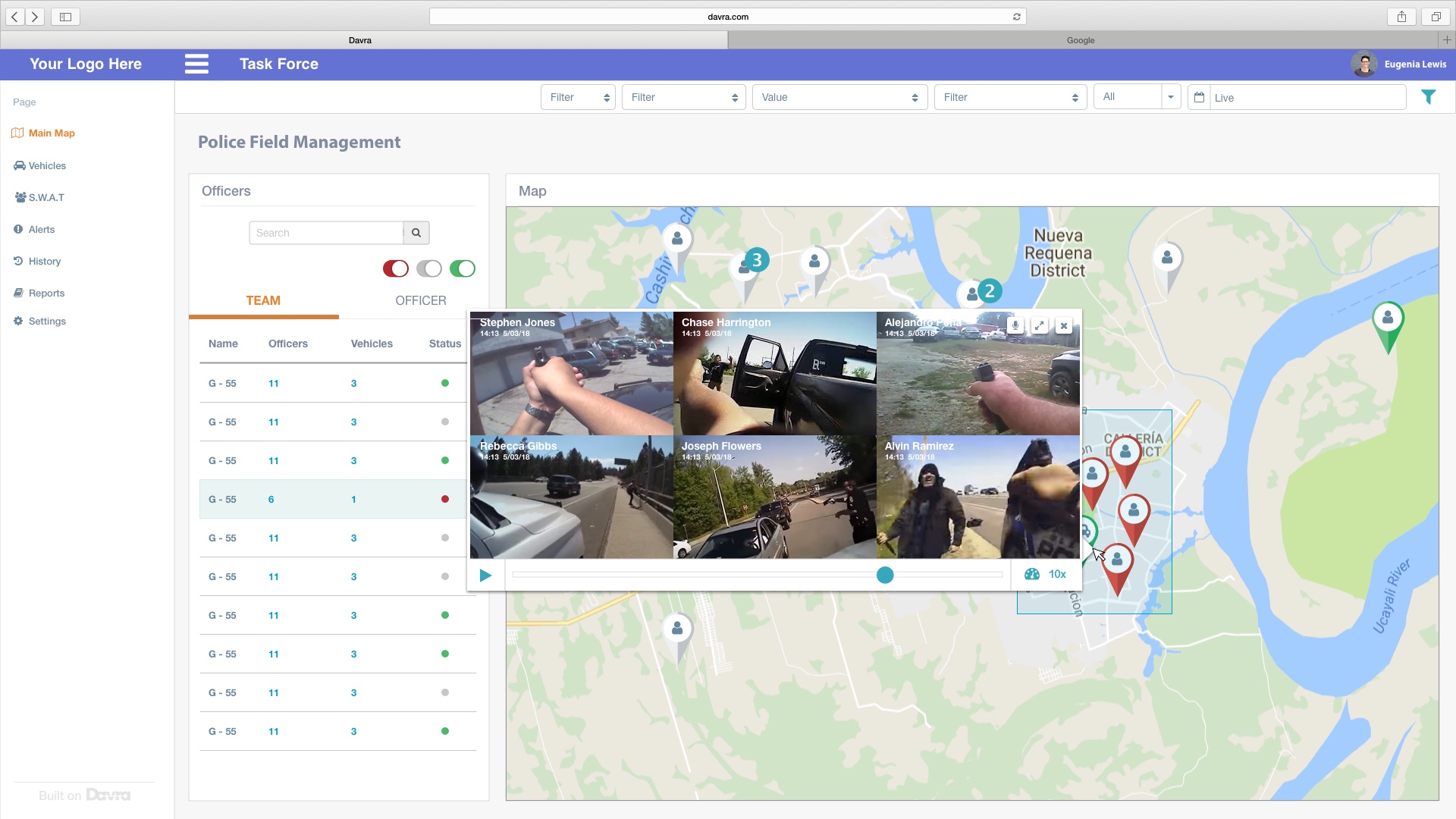
Task: Sort by Vehicles column header
Action: tap(372, 344)
